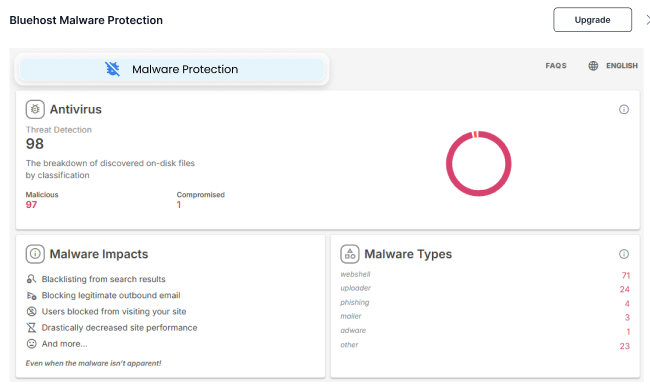Click 'Even when the malware isn't apparent!' note
The height and width of the screenshot is (391, 650).
[x=93, y=363]
